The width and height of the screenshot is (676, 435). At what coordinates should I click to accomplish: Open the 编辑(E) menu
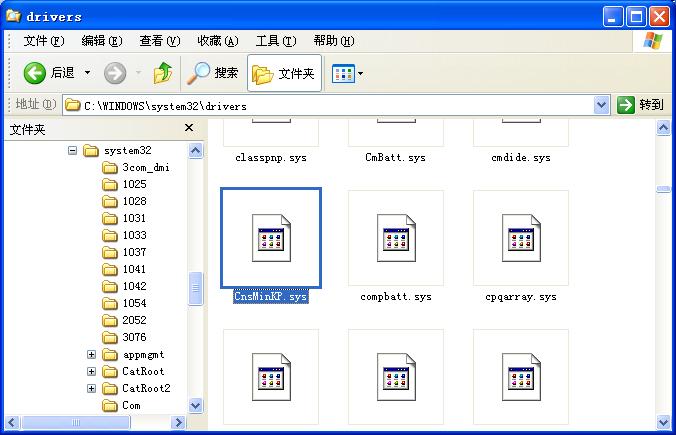102,41
